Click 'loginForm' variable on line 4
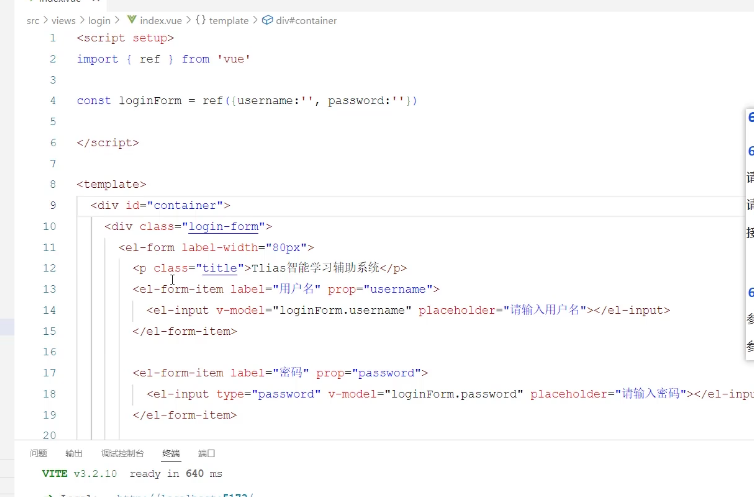Screen dimensions: 754x497 click(151, 101)
